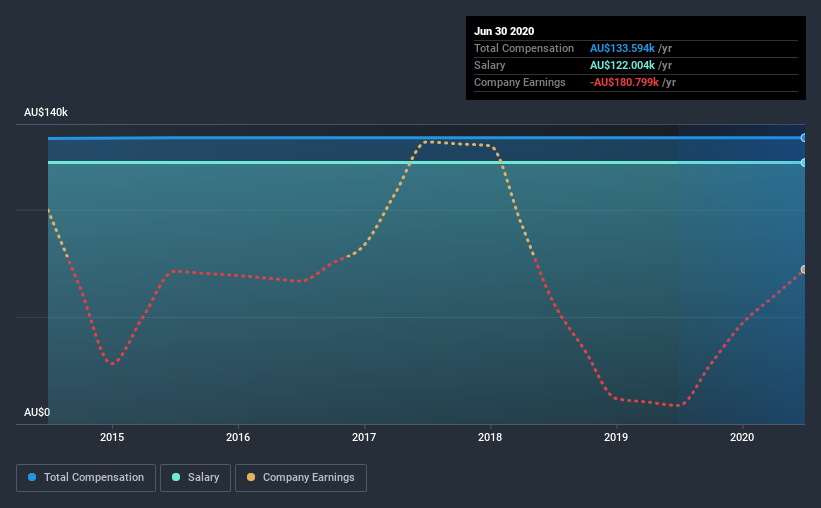821x508 pixels.
Task: Toggle the Salary legend button
Action: (195, 478)
